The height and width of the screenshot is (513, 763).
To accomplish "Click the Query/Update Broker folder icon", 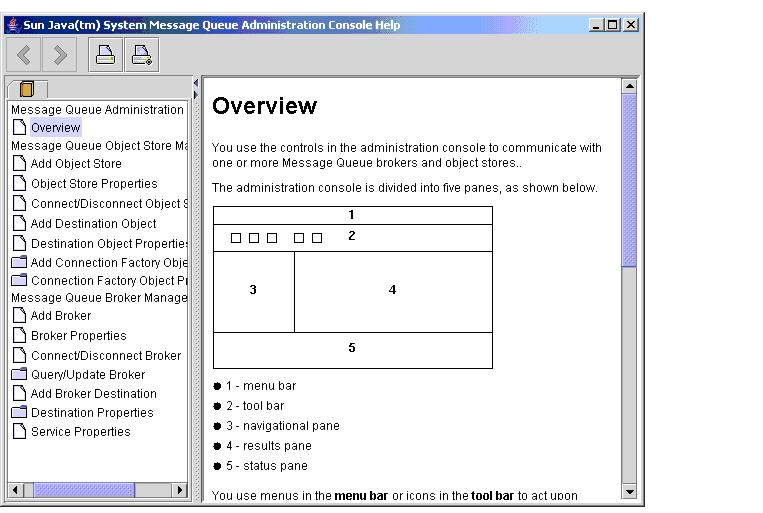I will 19,374.
